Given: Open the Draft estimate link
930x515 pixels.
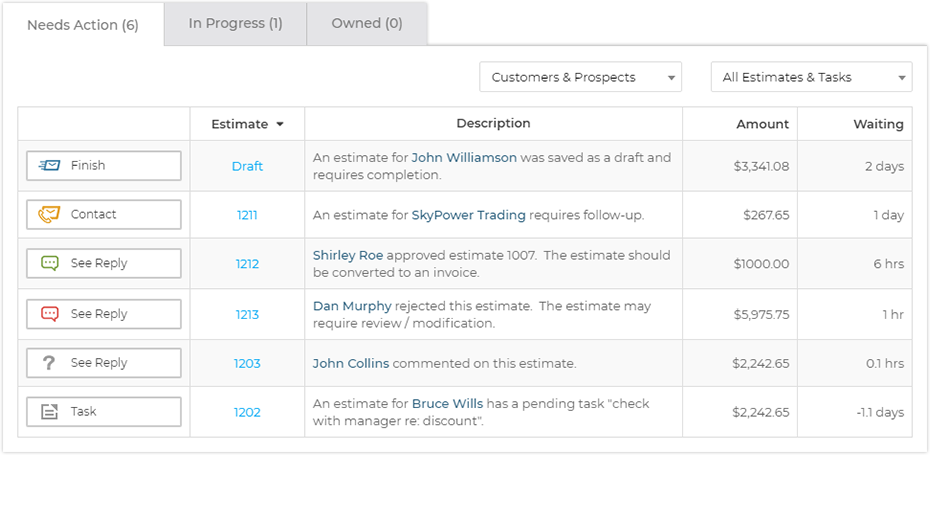Looking at the screenshot, I should click(247, 166).
